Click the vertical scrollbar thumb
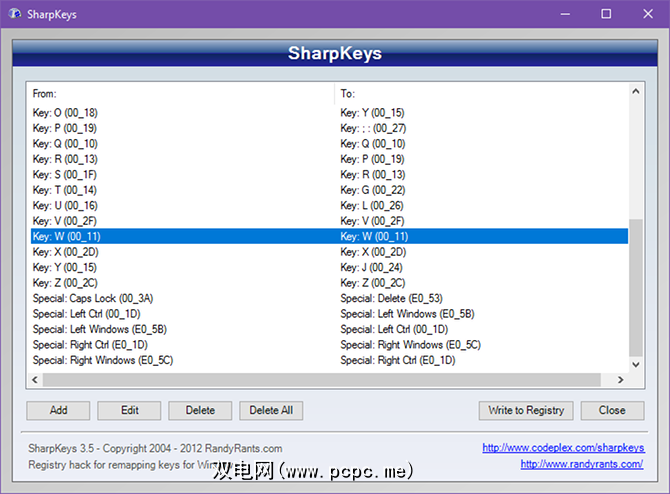Viewport: 670px width, 494px height. pos(636,288)
